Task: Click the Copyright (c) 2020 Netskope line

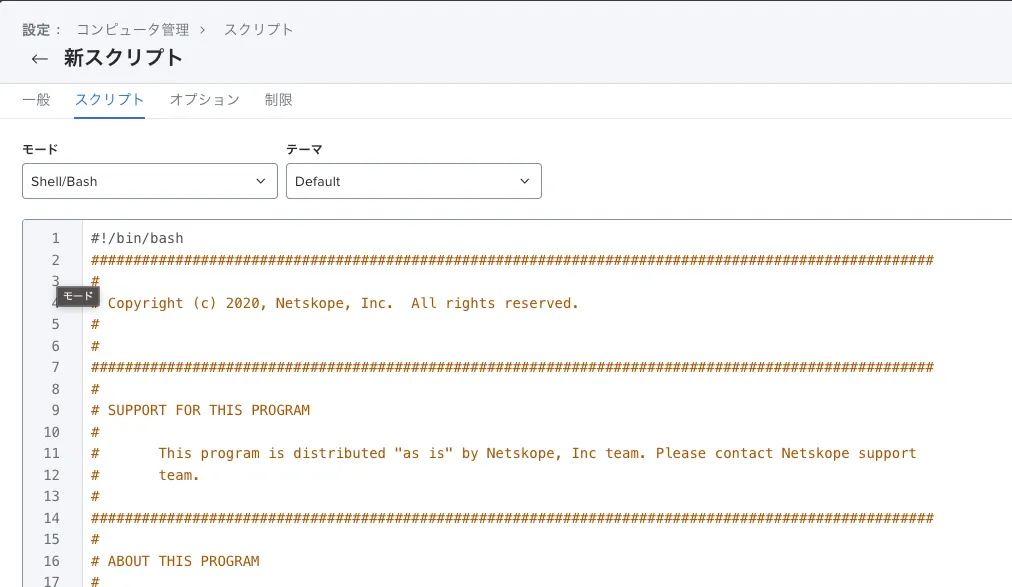Action: point(343,303)
